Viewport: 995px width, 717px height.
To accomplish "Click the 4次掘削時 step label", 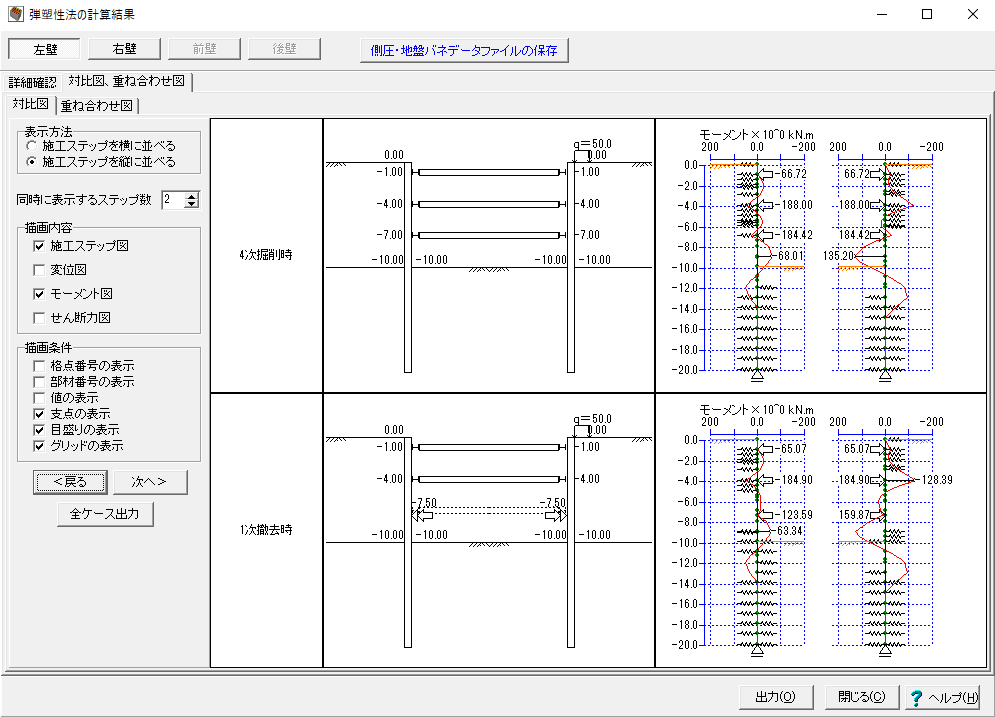I will pyautogui.click(x=266, y=255).
